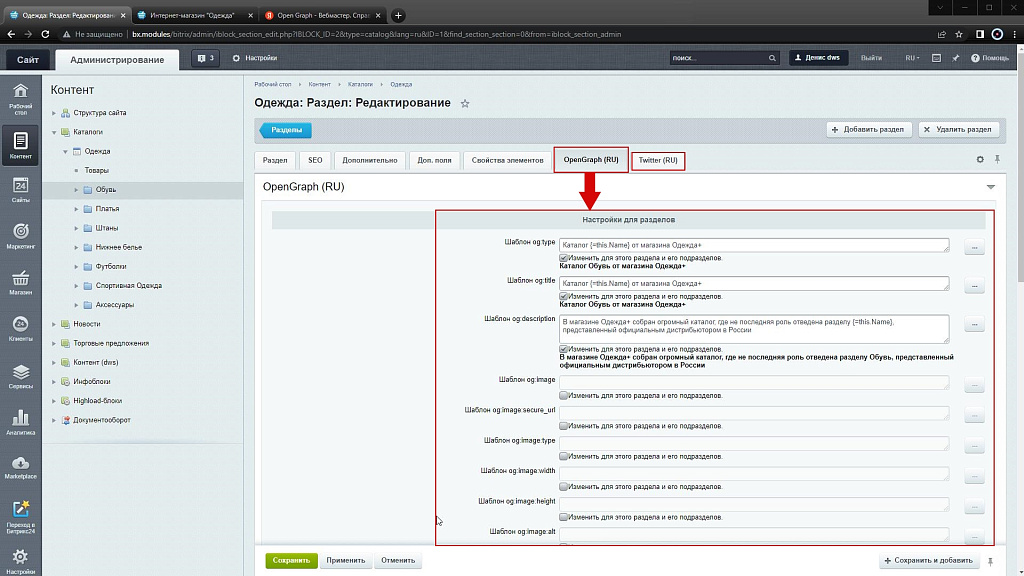The height and width of the screenshot is (576, 1024).
Task: Collapse the OpenGraph (RU) panel arrow
Action: click(x=991, y=187)
